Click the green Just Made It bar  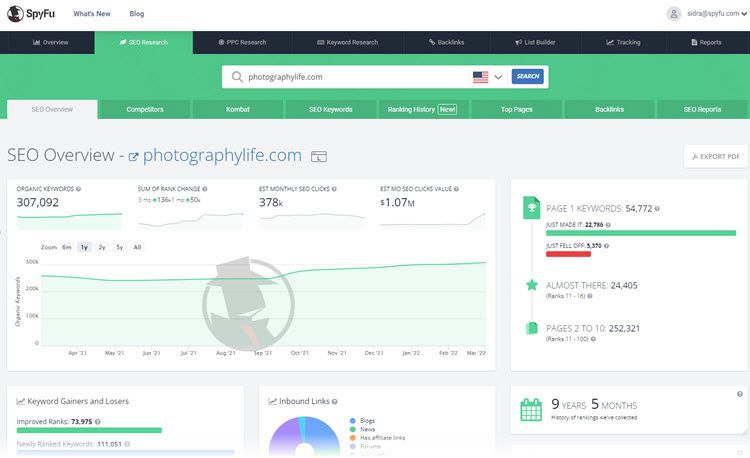(641, 233)
